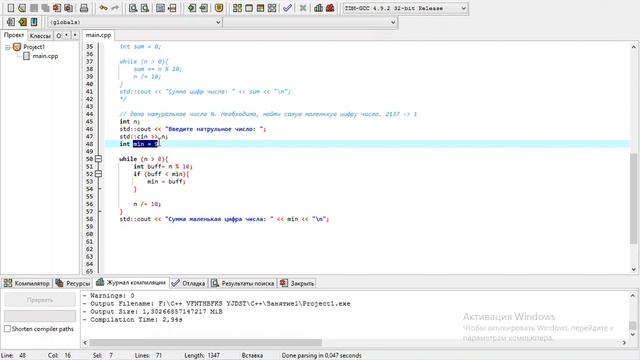Screen dimensions: 640x360
Task: Click the Debug checkmark toolbar icon
Action: coord(287,8)
